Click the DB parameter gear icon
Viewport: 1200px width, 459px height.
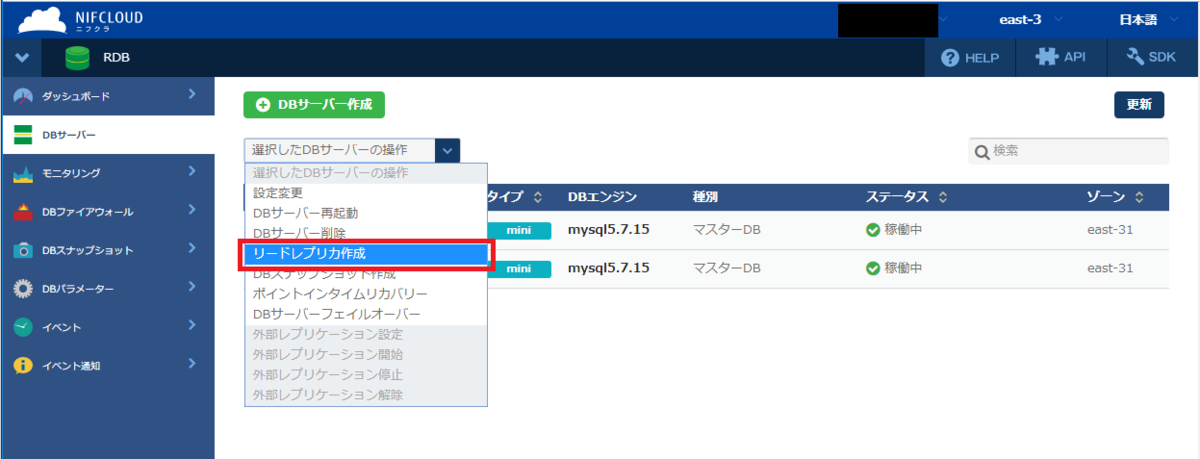pos(24,289)
